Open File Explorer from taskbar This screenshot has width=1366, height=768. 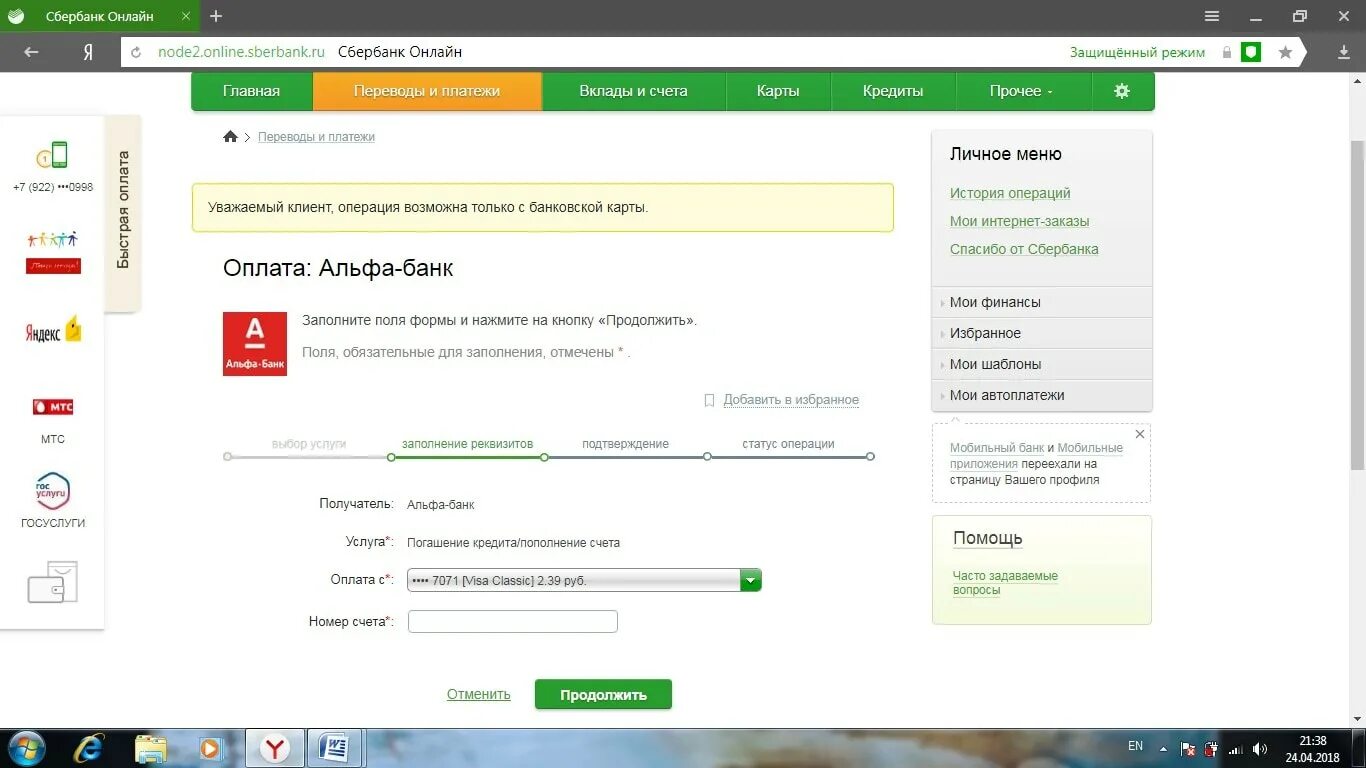tap(151, 748)
